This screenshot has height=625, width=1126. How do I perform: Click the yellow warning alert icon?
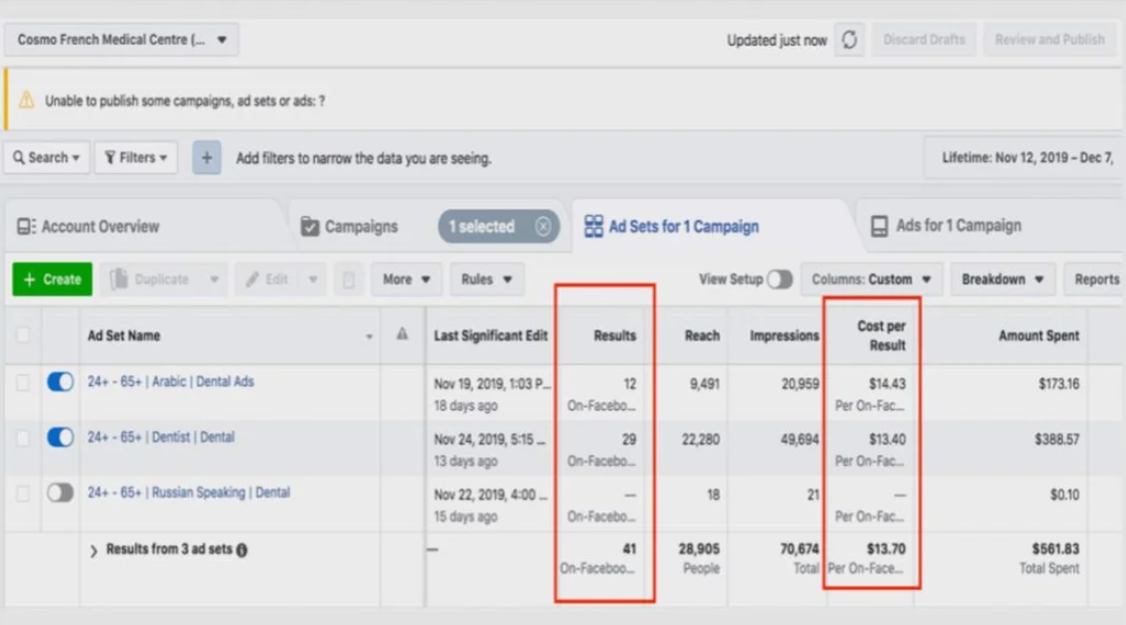coord(26,101)
